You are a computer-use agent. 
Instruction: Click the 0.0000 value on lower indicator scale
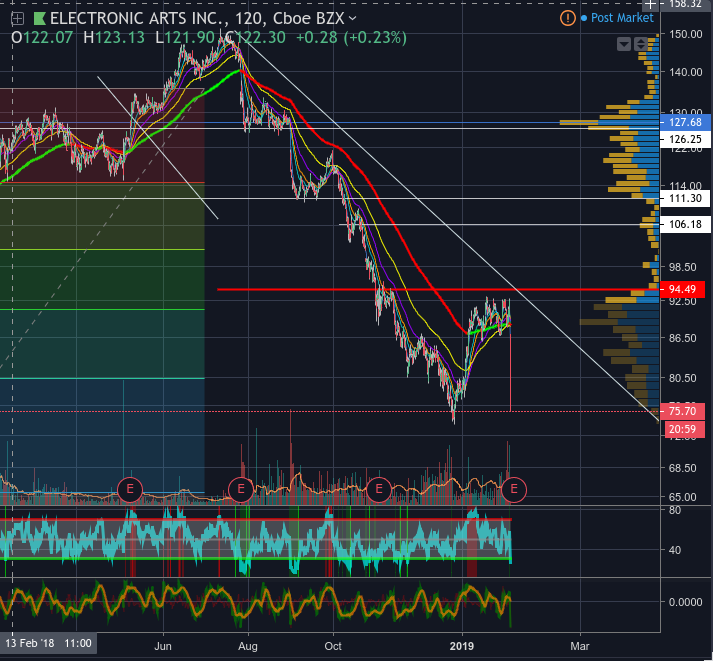click(685, 602)
